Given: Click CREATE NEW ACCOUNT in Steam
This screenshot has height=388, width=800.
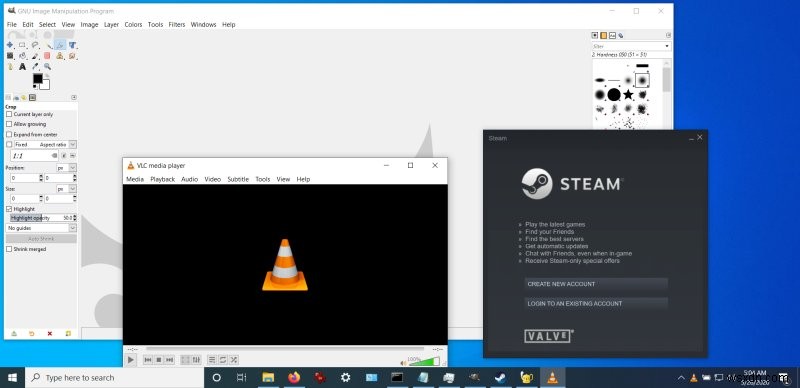Looking at the screenshot, I should click(596, 284).
